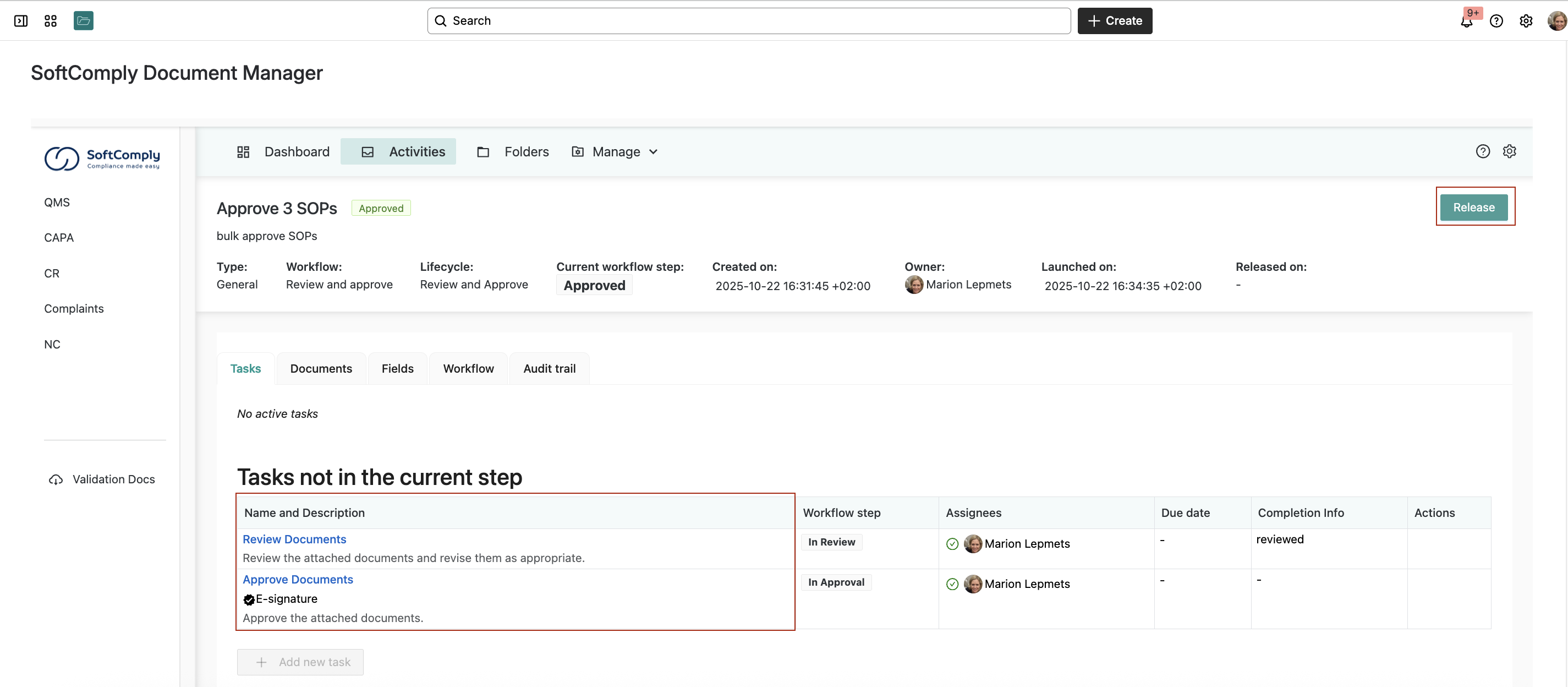The image size is (1568, 687).
Task: Click the green folder app icon
Action: pyautogui.click(x=84, y=21)
